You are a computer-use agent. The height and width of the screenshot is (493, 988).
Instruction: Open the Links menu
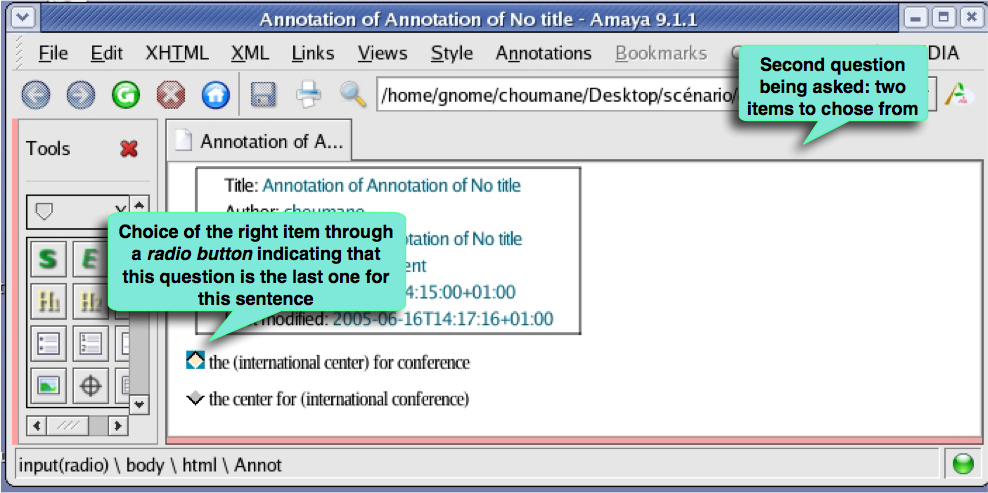click(314, 54)
